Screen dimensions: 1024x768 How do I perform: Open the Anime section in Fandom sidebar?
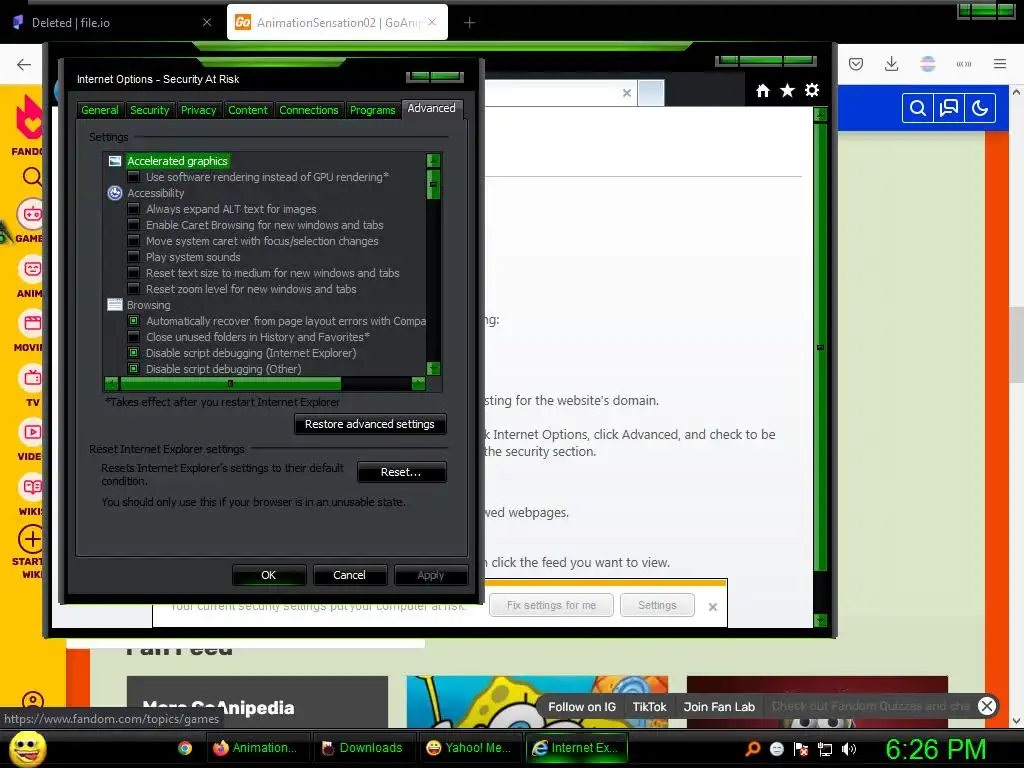tap(31, 276)
